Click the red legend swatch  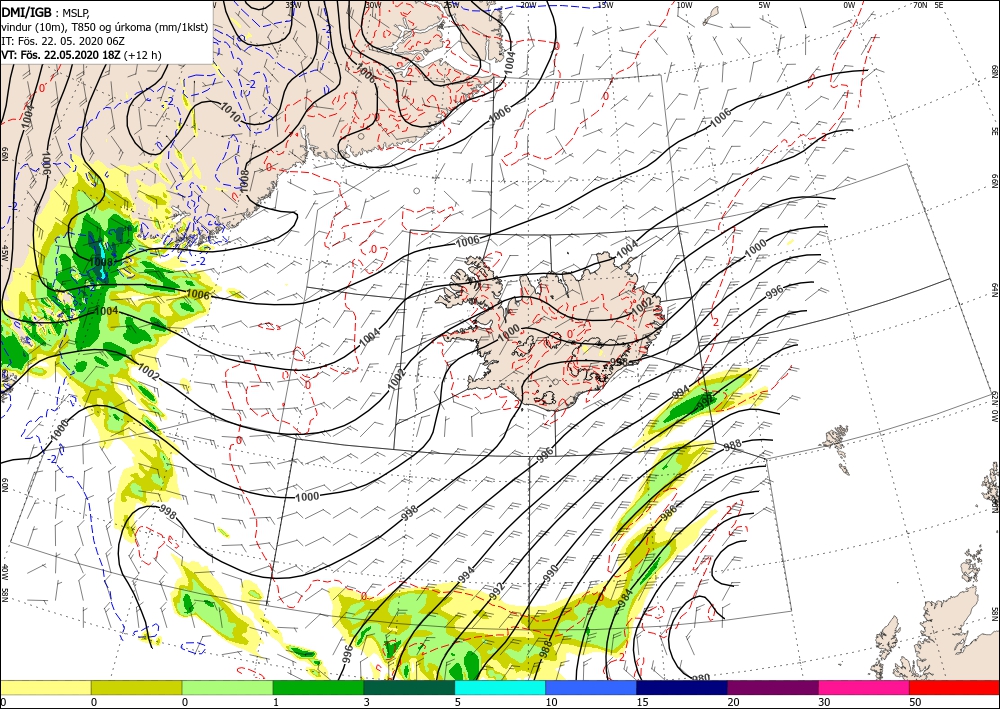click(x=954, y=687)
